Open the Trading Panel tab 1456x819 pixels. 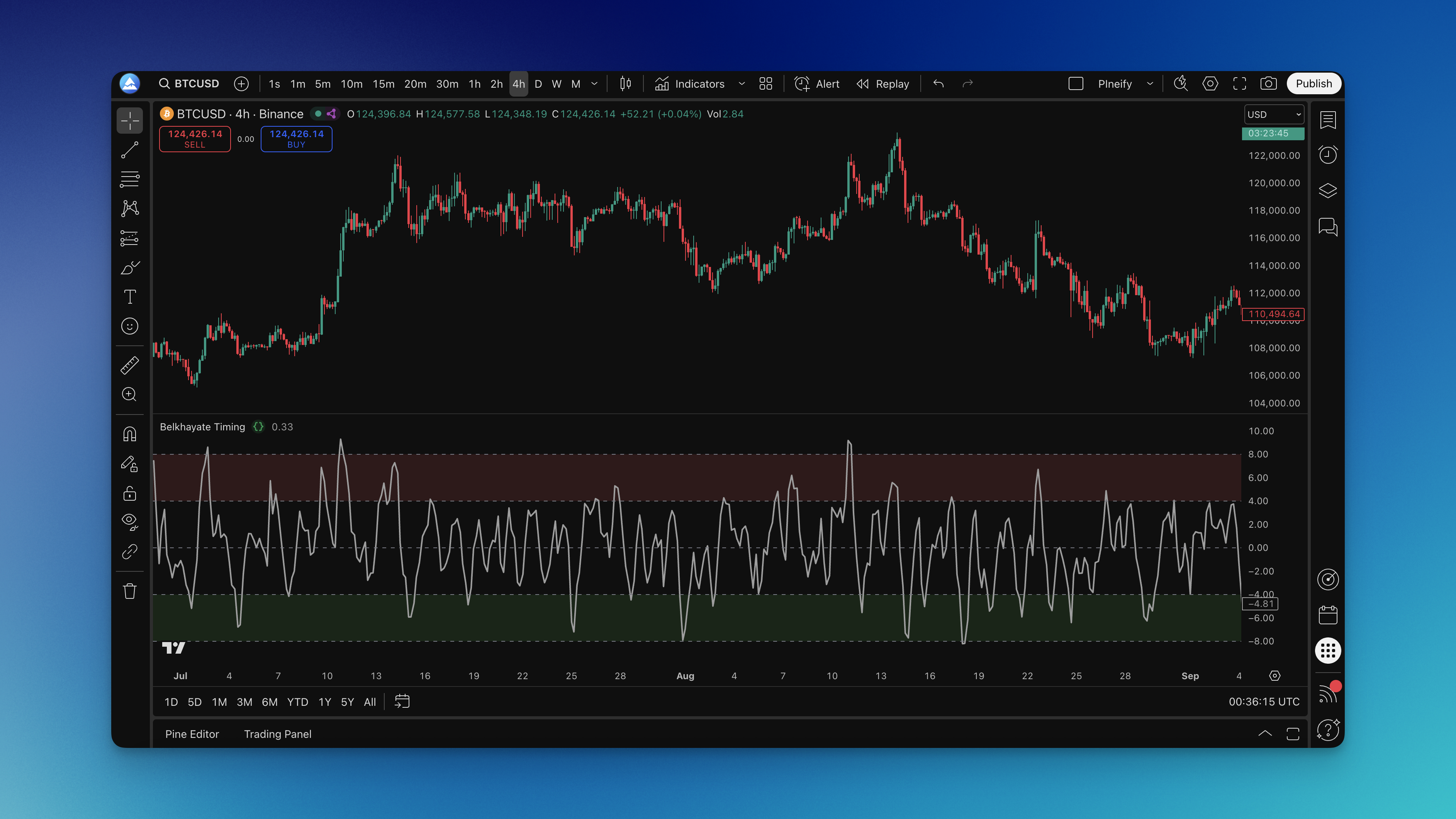(278, 734)
